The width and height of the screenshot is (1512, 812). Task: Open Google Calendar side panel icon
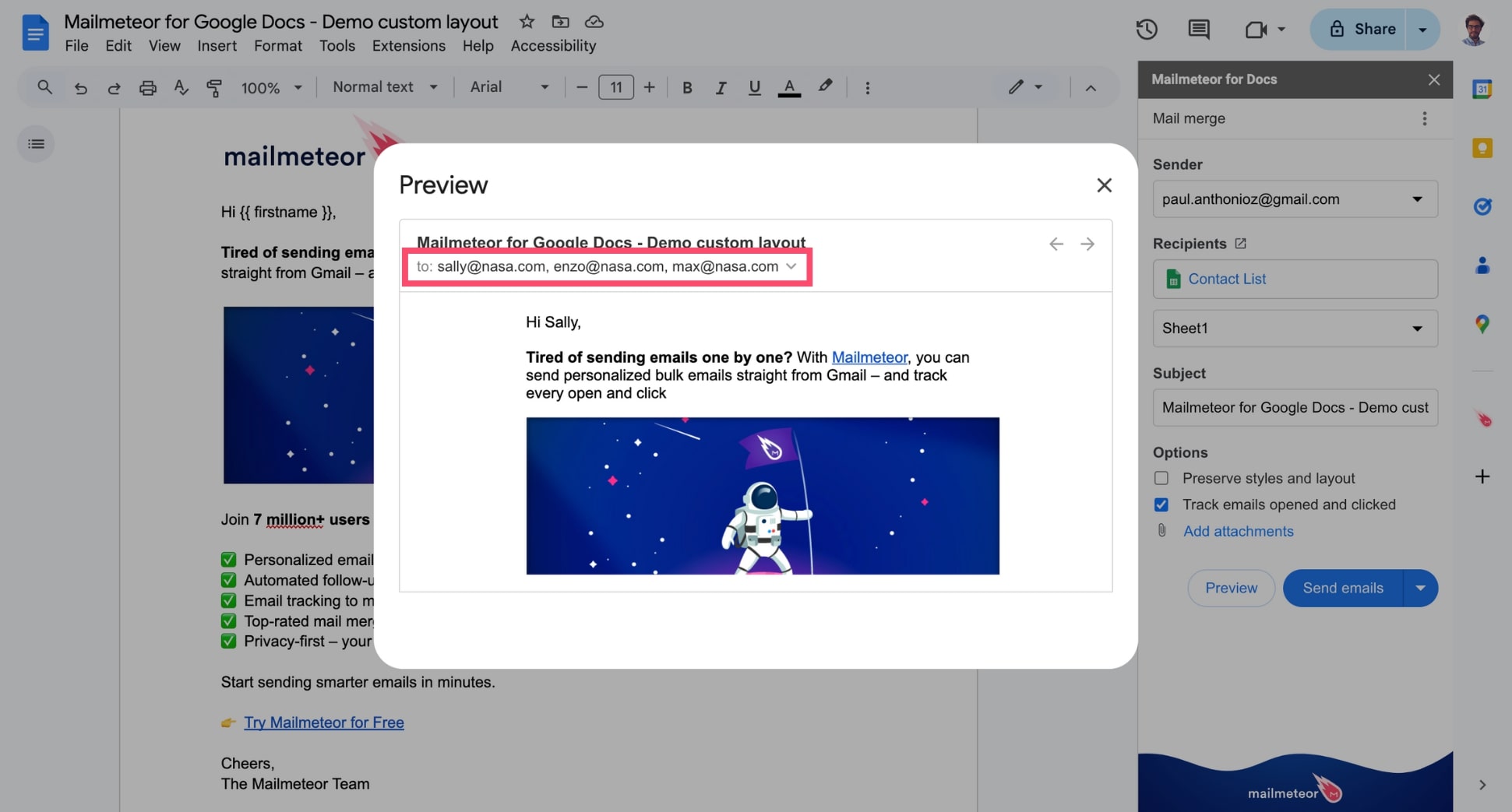click(1482, 90)
